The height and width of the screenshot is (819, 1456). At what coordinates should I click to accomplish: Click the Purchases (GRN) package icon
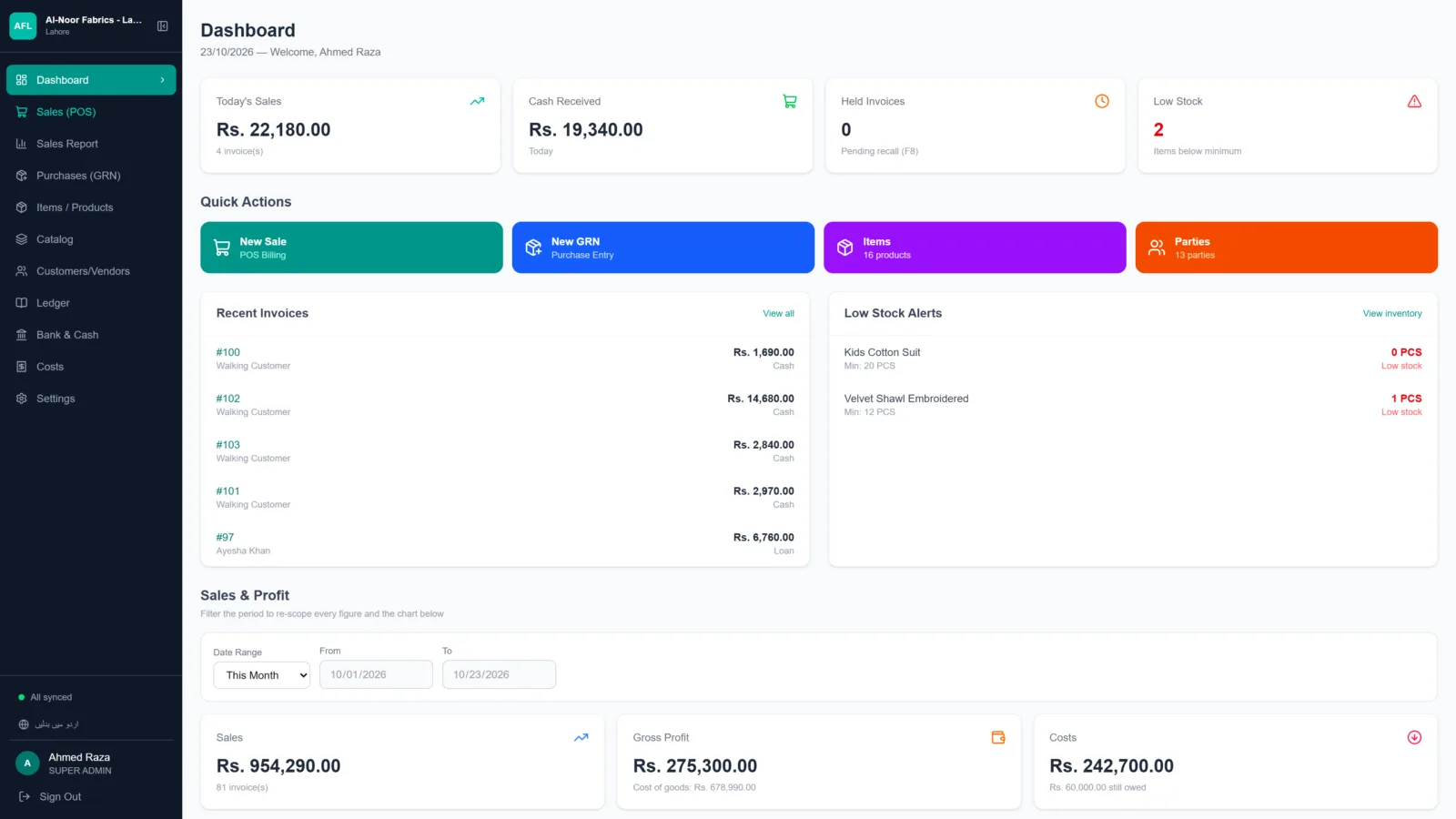(x=22, y=176)
